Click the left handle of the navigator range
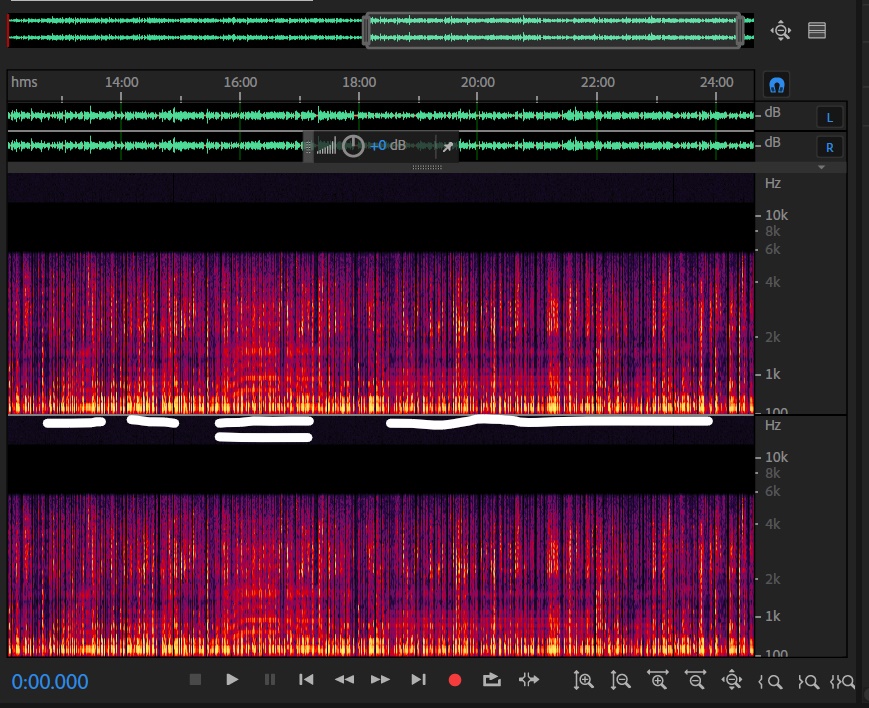Viewport: 869px width, 708px height. (366, 29)
